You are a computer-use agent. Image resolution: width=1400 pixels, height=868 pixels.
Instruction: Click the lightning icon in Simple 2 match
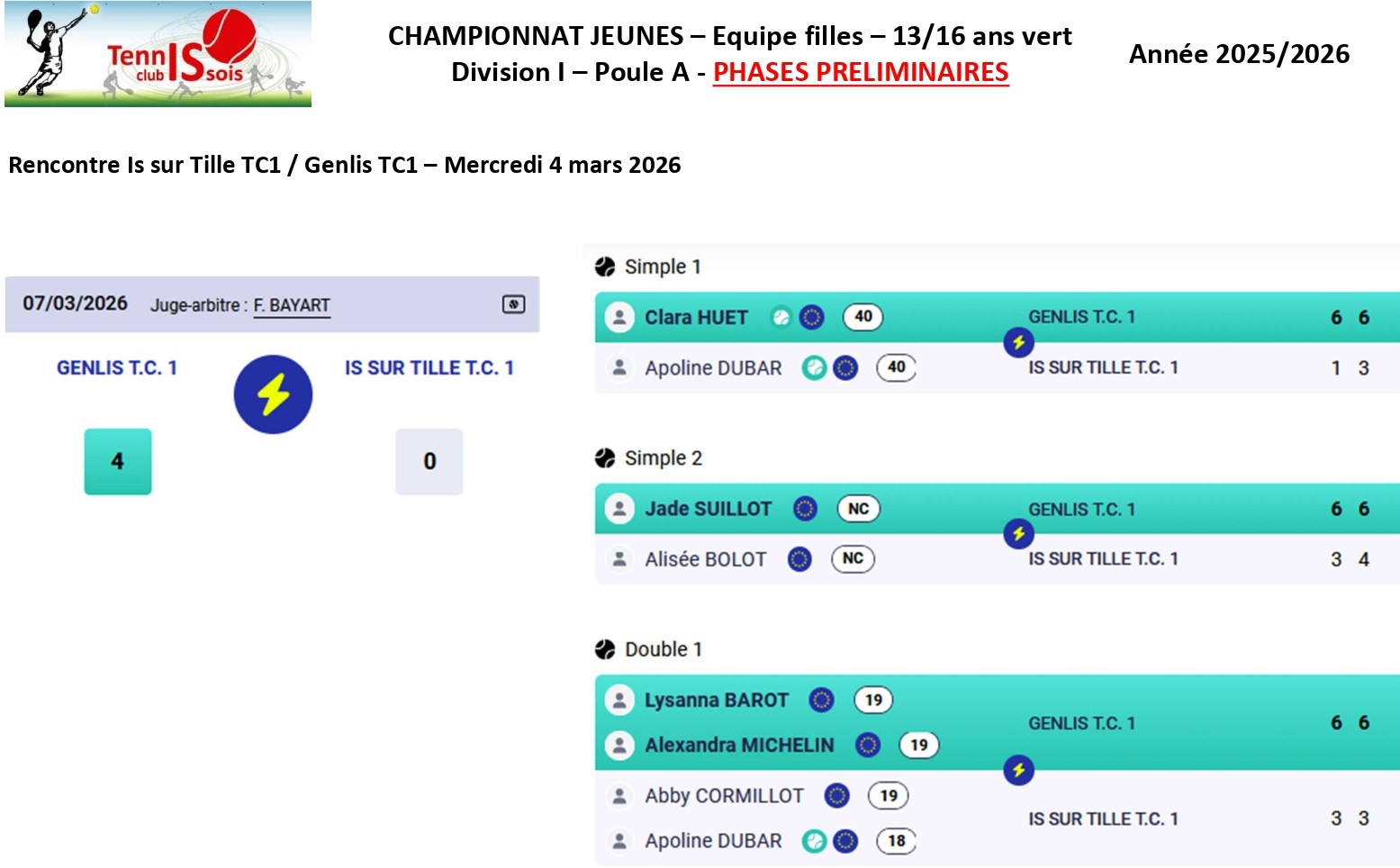coord(1018,534)
